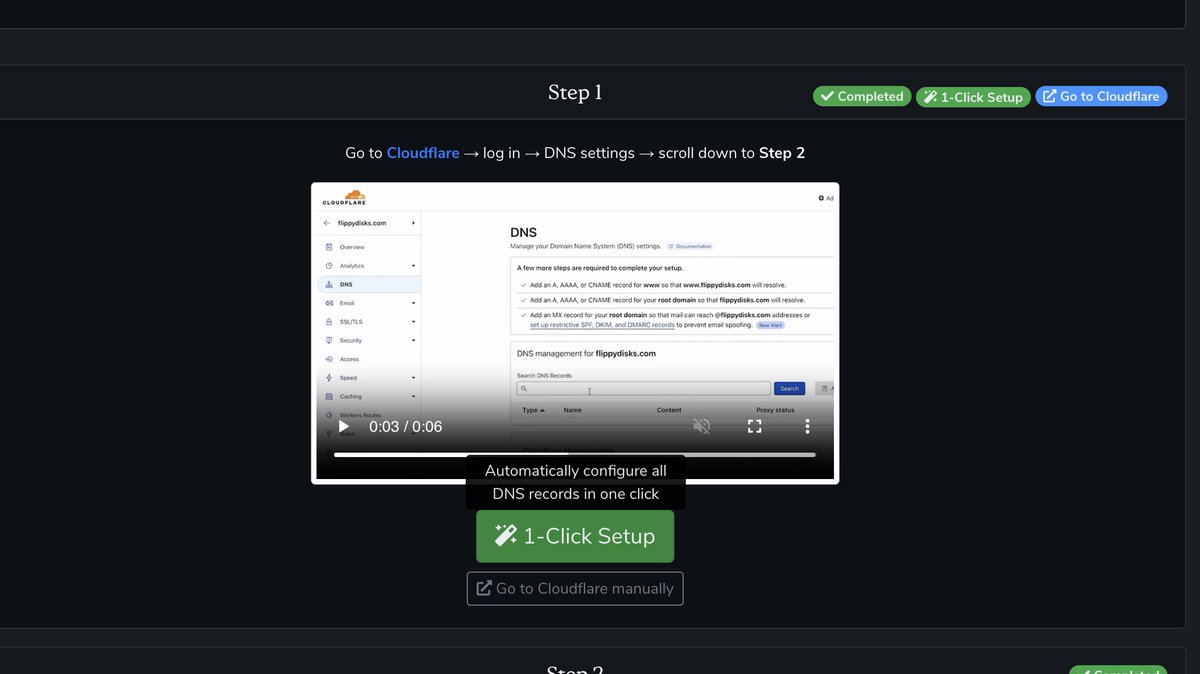Expand the Speed arrow in the video sidebar

[413, 378]
